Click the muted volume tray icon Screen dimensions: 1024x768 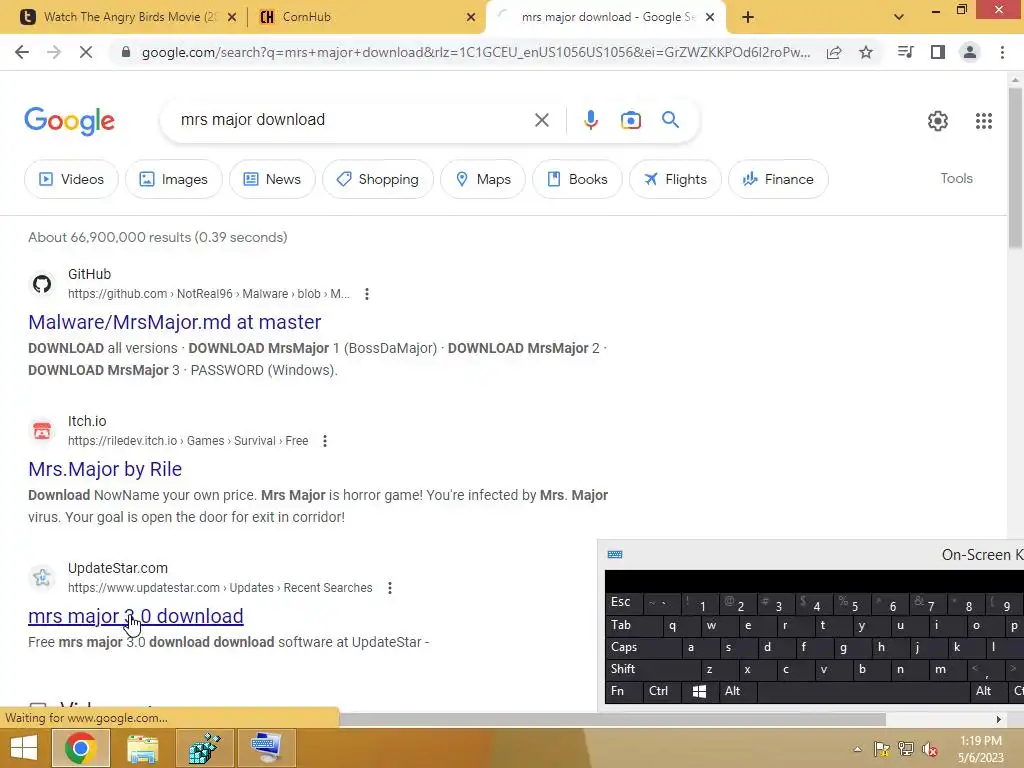pyautogui.click(x=930, y=749)
